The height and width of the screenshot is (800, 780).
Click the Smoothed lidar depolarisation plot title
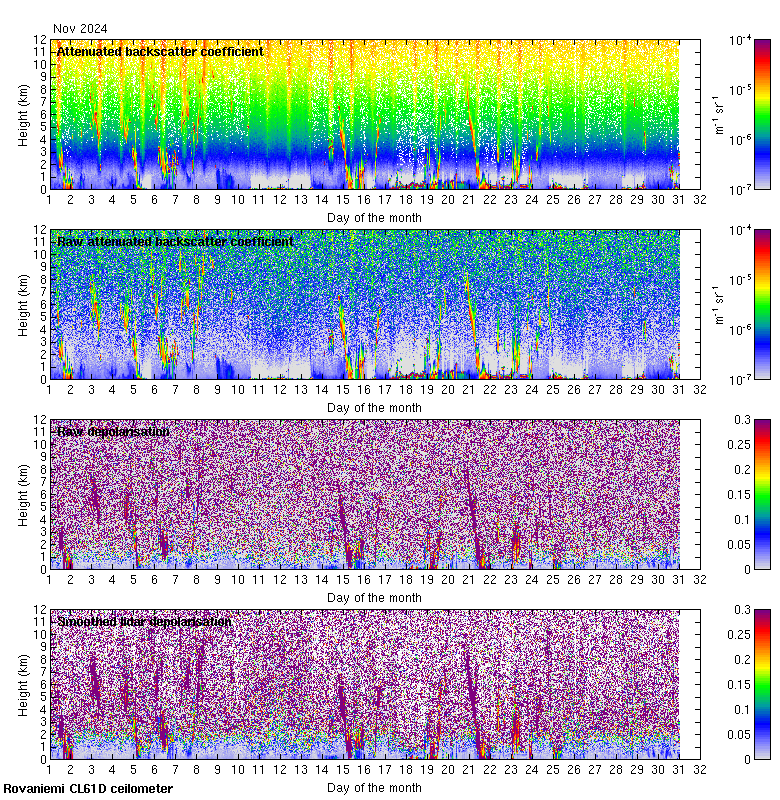tap(144, 622)
